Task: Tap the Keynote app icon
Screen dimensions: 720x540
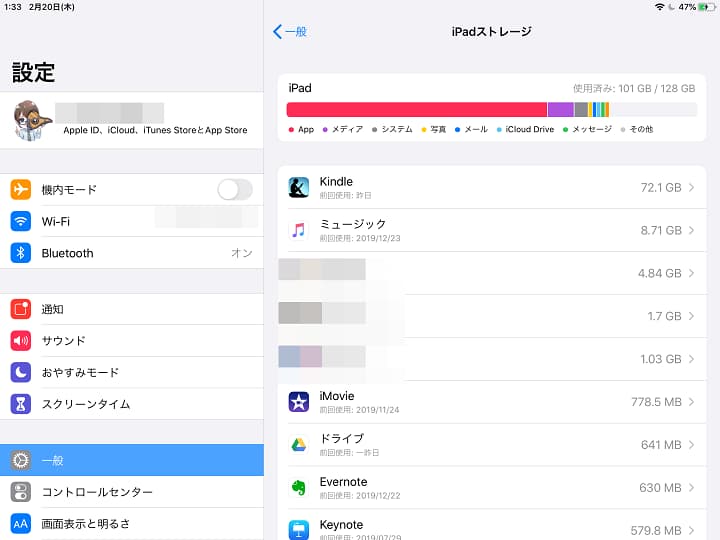Action: coord(298,530)
